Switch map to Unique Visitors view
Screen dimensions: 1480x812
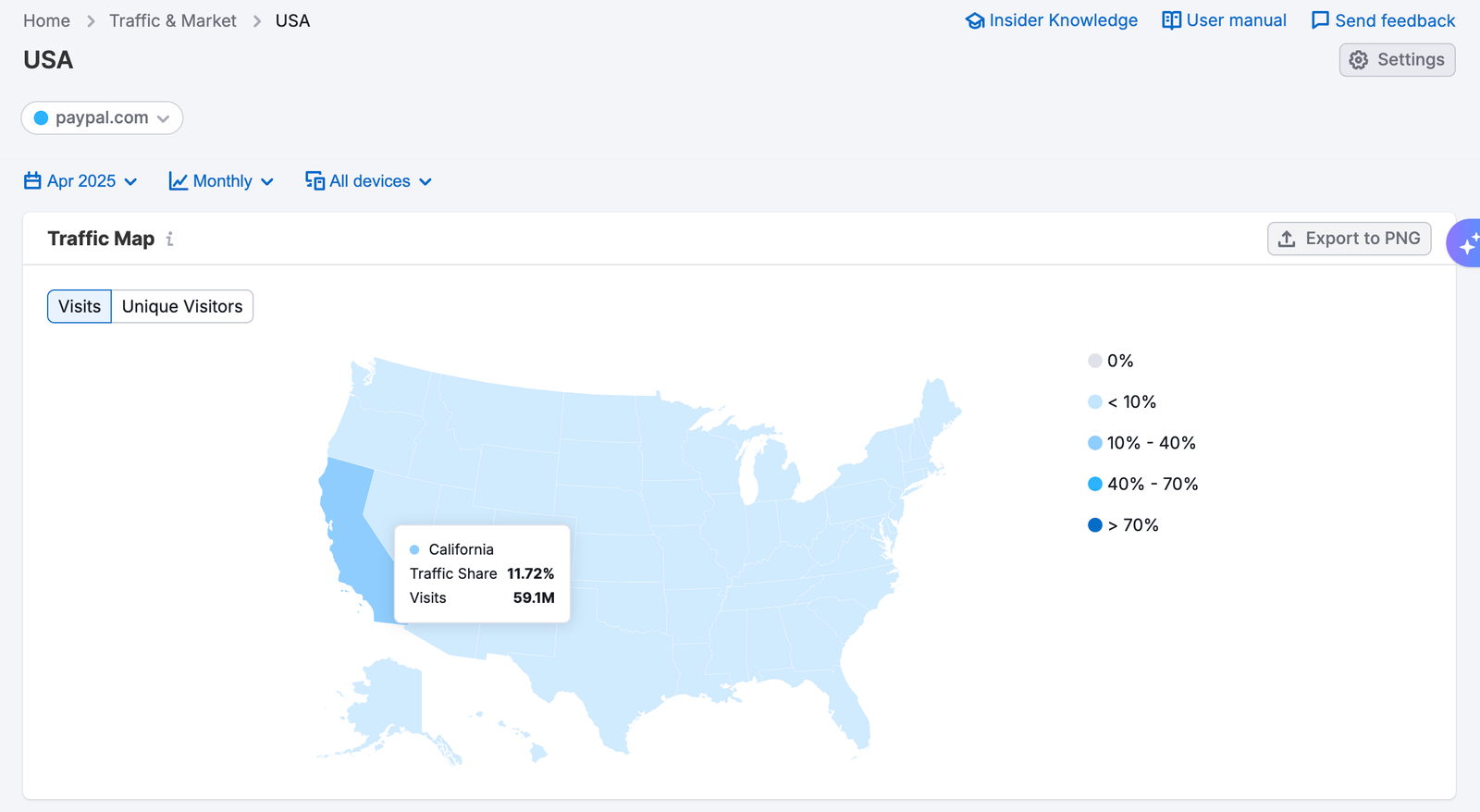(182, 307)
